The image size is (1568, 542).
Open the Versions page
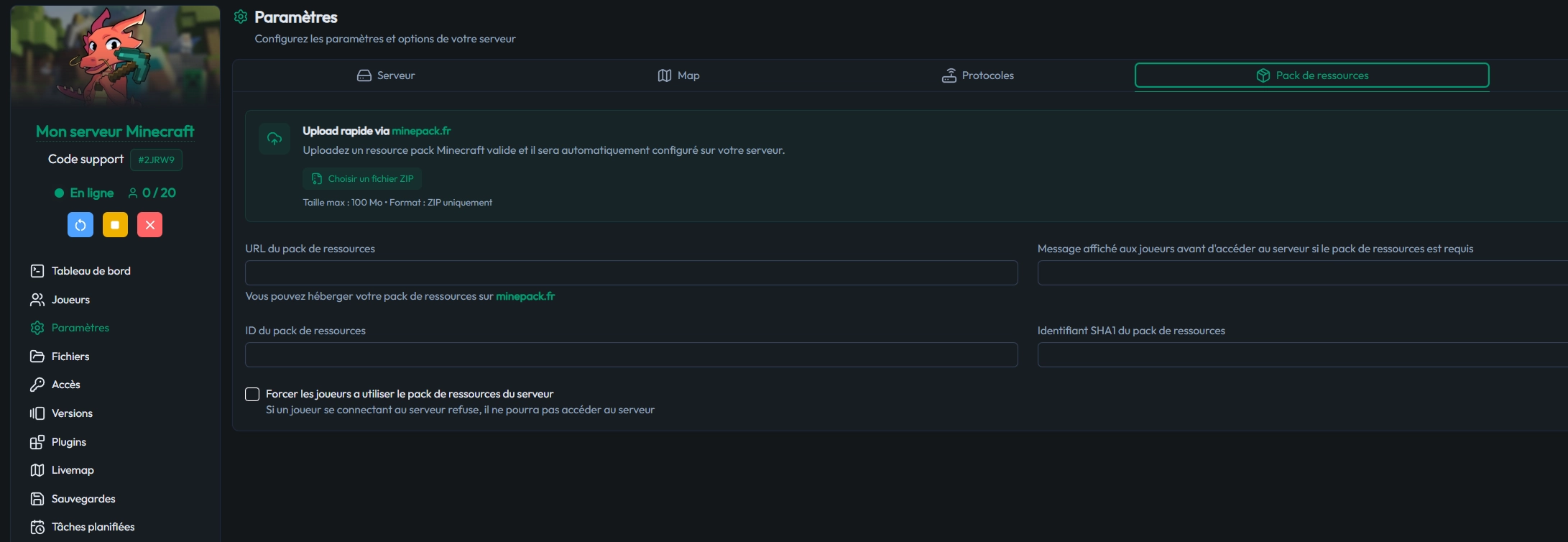pos(72,413)
